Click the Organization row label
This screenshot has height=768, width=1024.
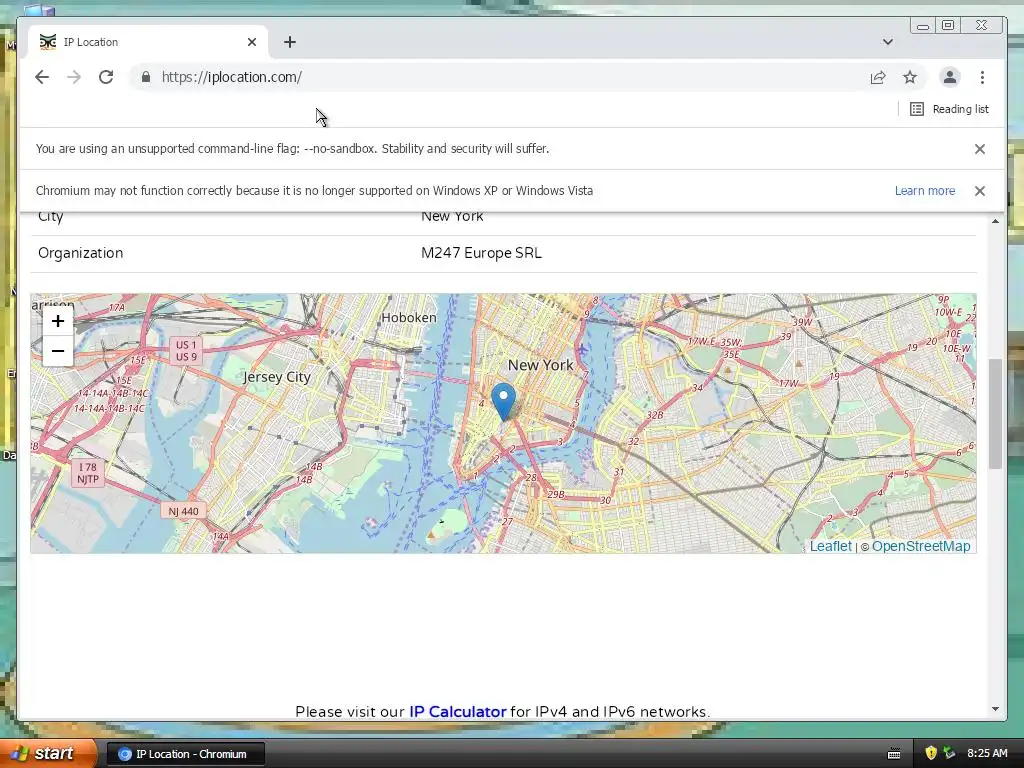tap(80, 253)
